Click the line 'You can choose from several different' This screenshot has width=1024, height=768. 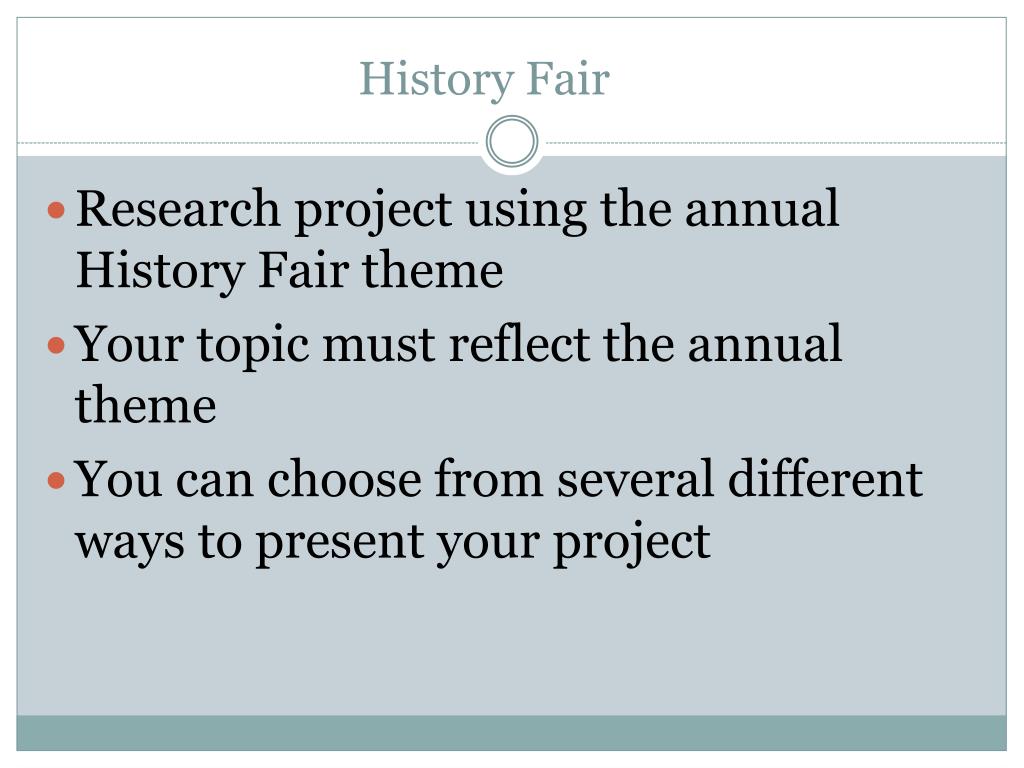(x=499, y=480)
